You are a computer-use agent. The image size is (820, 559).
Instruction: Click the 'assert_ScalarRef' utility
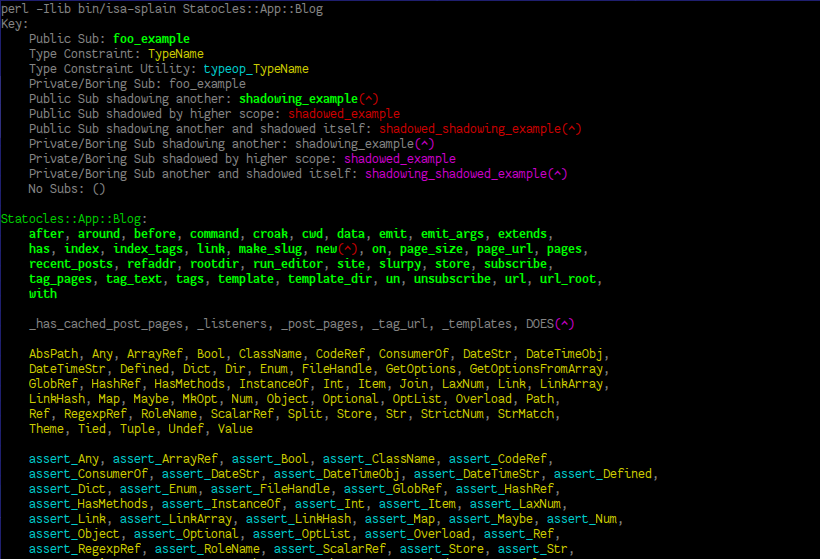pos(329,549)
